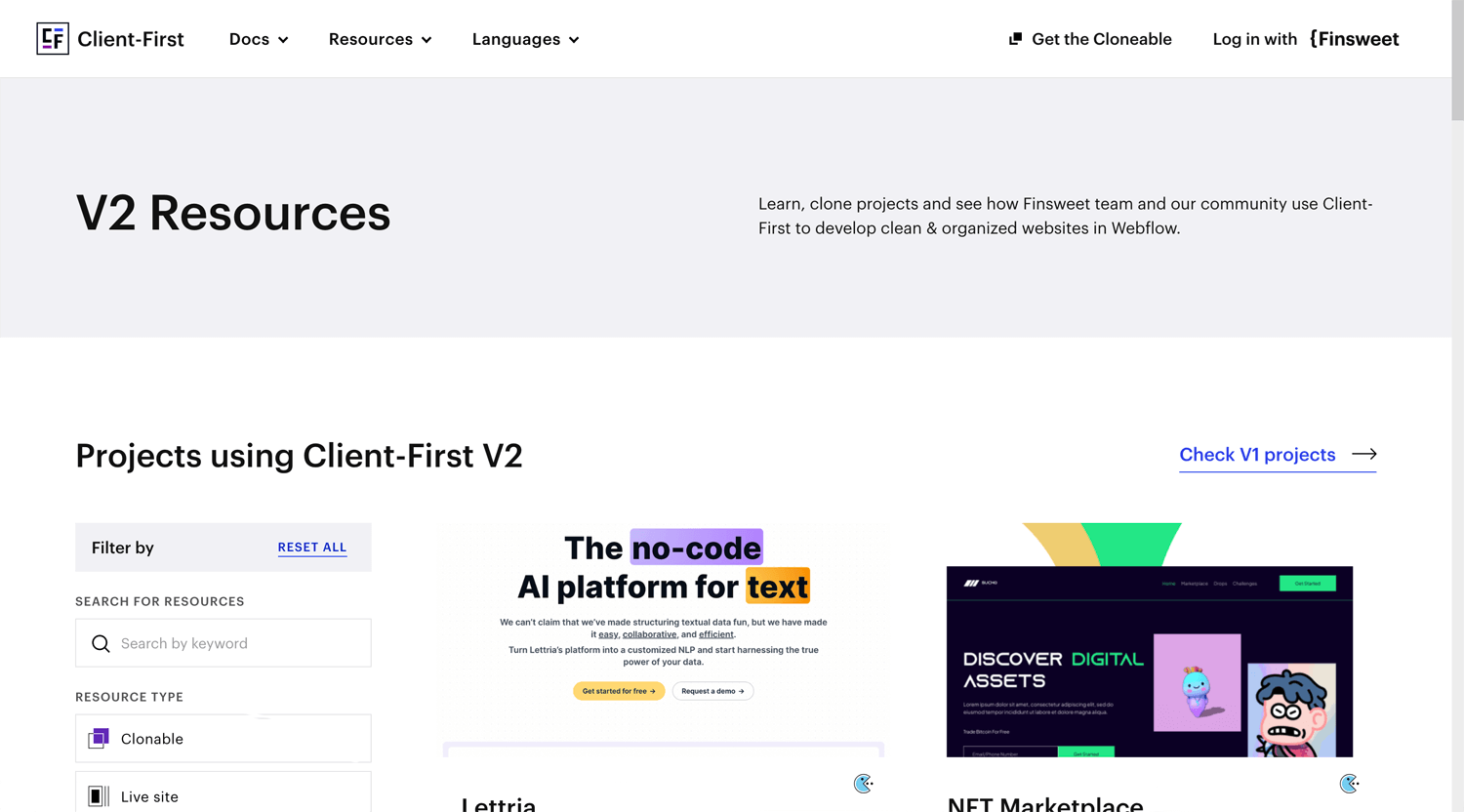Click the badge icon on NFT Marketplace card
The image size is (1464, 812).
click(x=1349, y=784)
